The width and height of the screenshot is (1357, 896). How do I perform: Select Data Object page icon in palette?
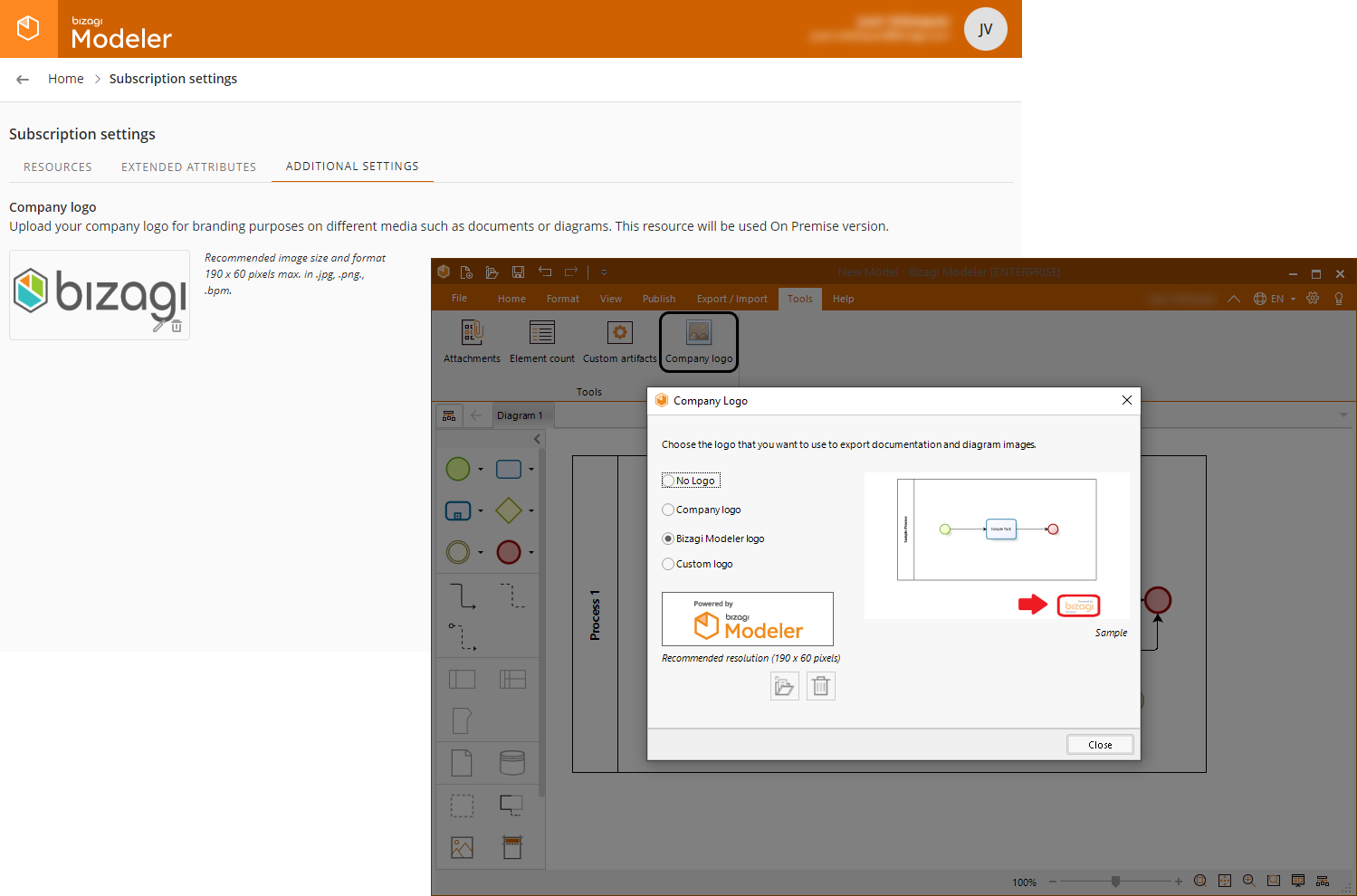click(463, 763)
